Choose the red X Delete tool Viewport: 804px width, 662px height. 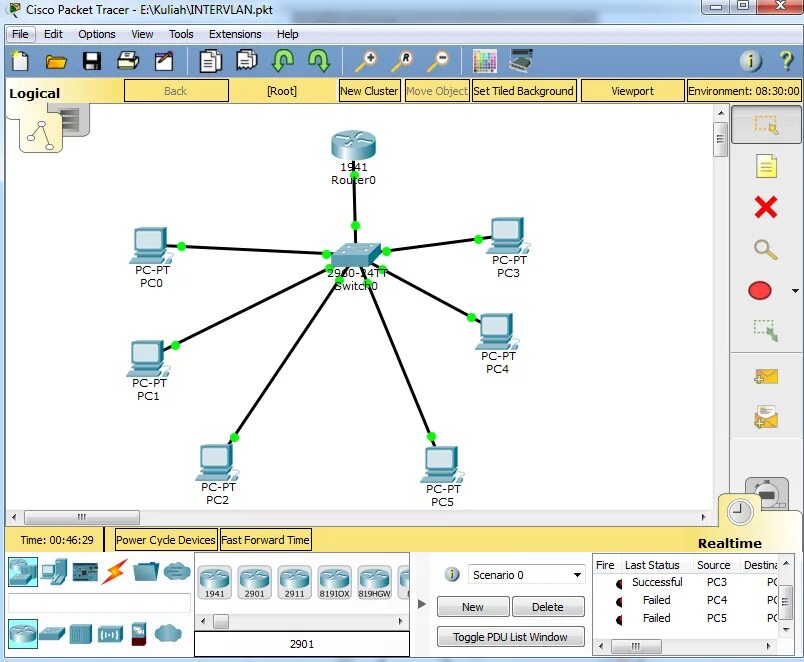(x=766, y=207)
